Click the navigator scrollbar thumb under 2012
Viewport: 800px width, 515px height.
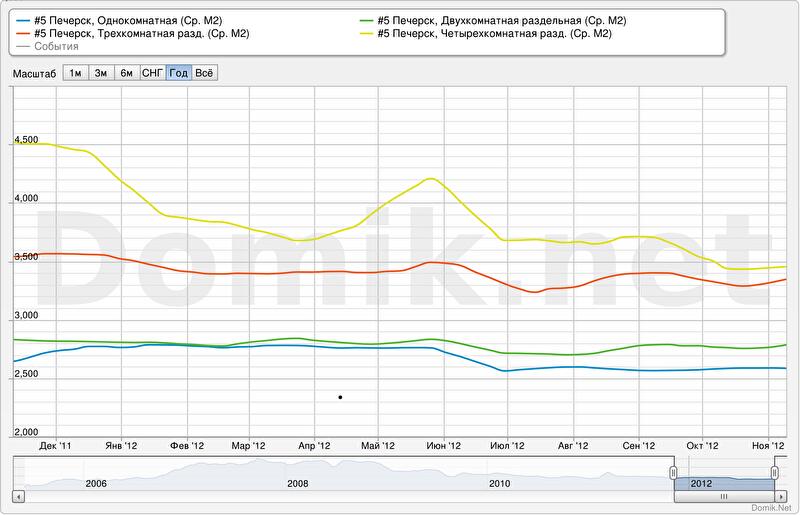pos(724,496)
